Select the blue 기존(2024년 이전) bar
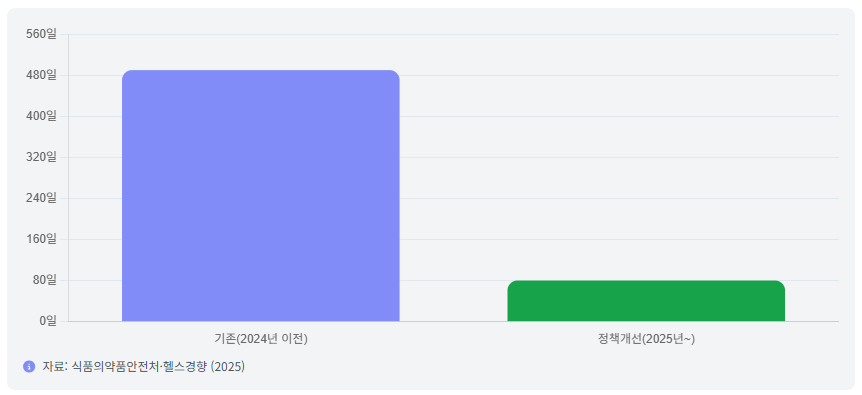The image size is (862, 395). point(261,196)
